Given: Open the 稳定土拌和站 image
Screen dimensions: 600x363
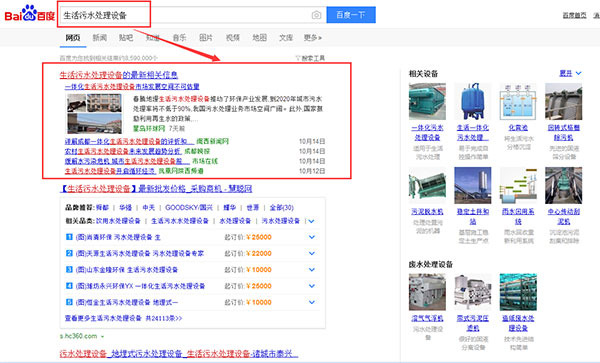Looking at the screenshot, I should point(473,185).
